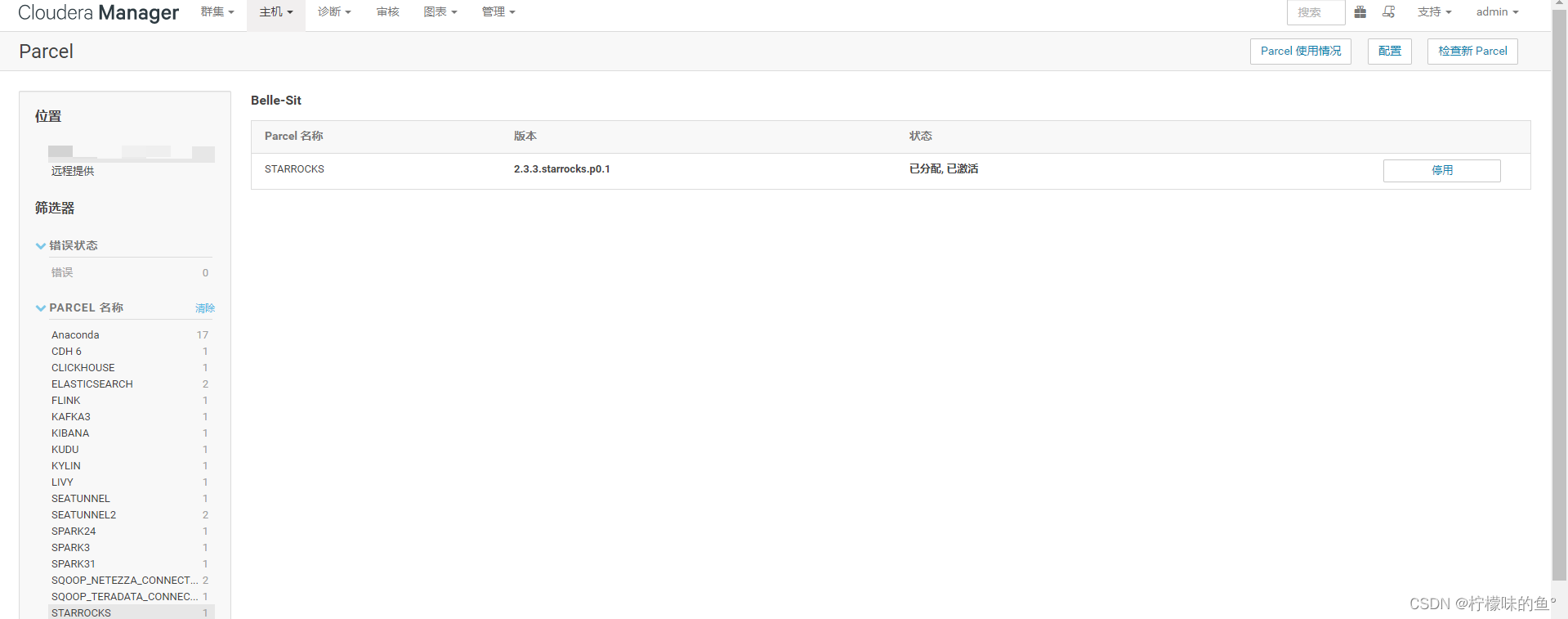
Task: Select the 远程提供 location
Action: pyautogui.click(x=73, y=171)
